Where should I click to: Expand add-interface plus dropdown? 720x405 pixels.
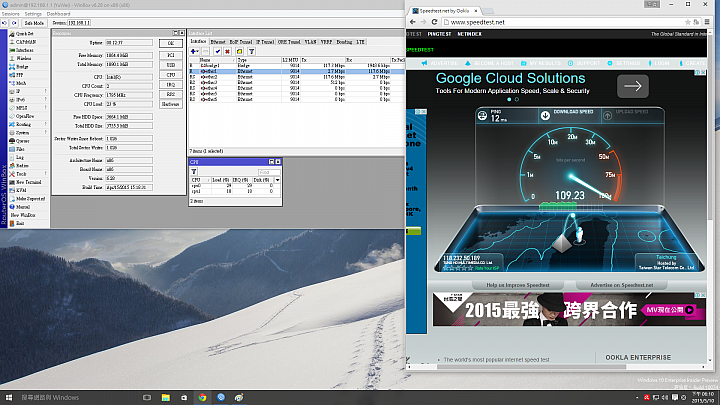coord(197,51)
